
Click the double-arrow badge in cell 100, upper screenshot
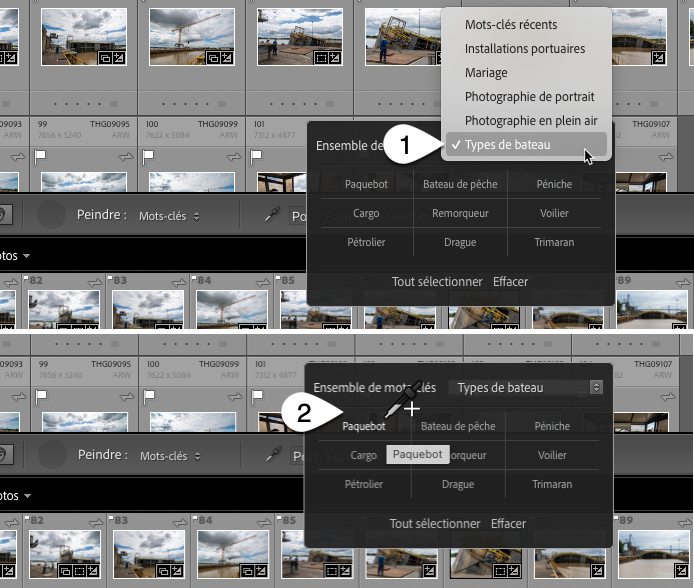pyautogui.click(x=234, y=157)
